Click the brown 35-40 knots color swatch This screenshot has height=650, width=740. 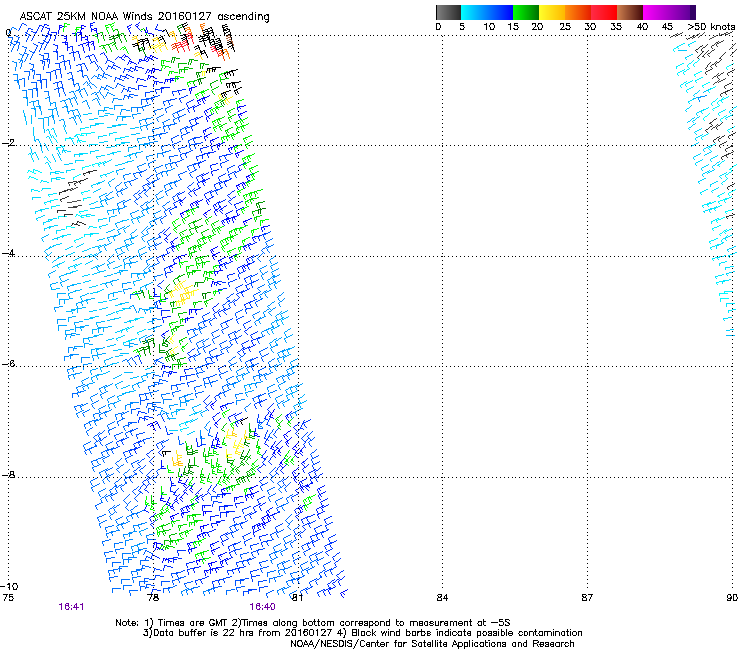pyautogui.click(x=630, y=12)
